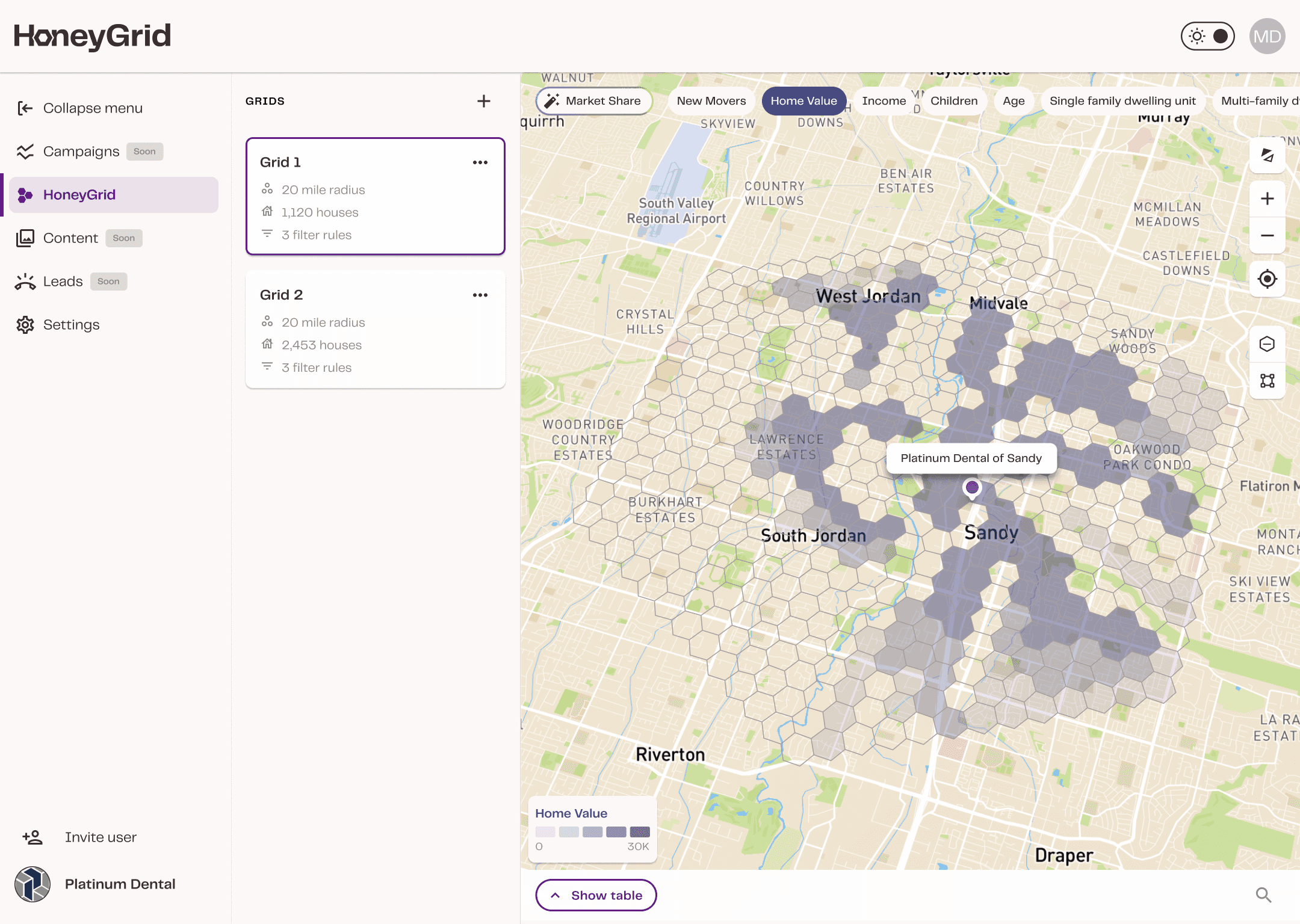Open Platinum Dental account logo
Image resolution: width=1300 pixels, height=924 pixels.
tap(32, 884)
